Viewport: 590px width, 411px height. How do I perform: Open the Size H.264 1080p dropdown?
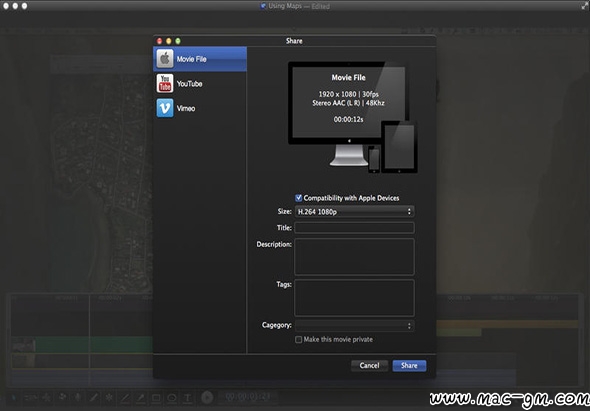pyautogui.click(x=354, y=212)
